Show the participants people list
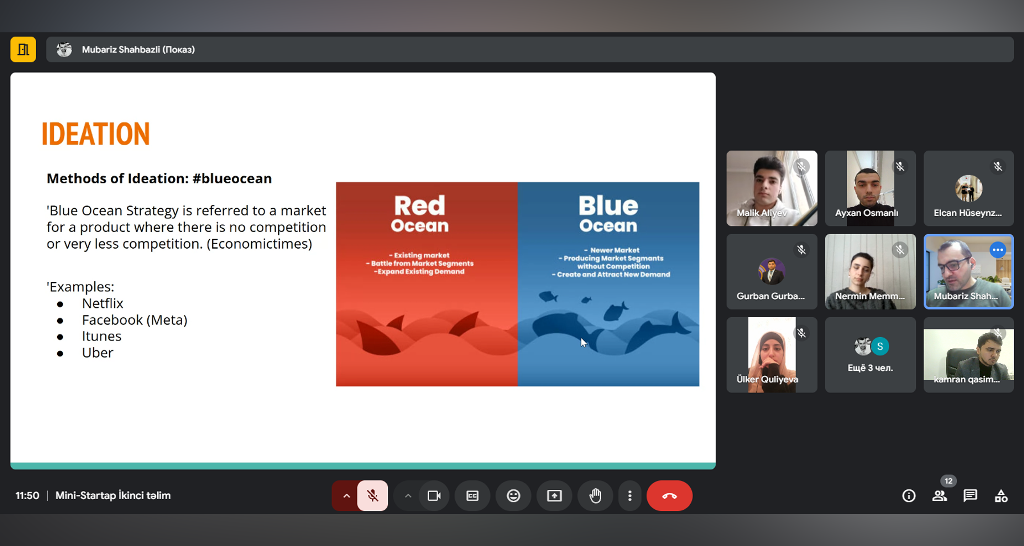This screenshot has width=1024, height=546. pos(939,496)
